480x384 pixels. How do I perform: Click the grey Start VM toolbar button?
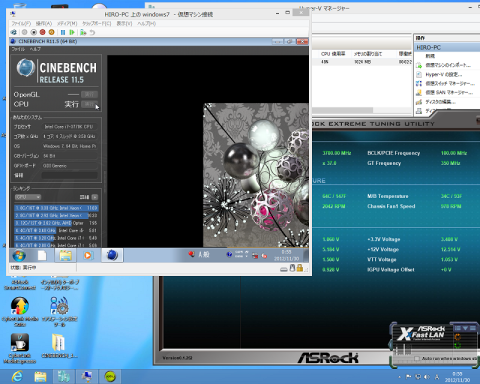[24, 32]
